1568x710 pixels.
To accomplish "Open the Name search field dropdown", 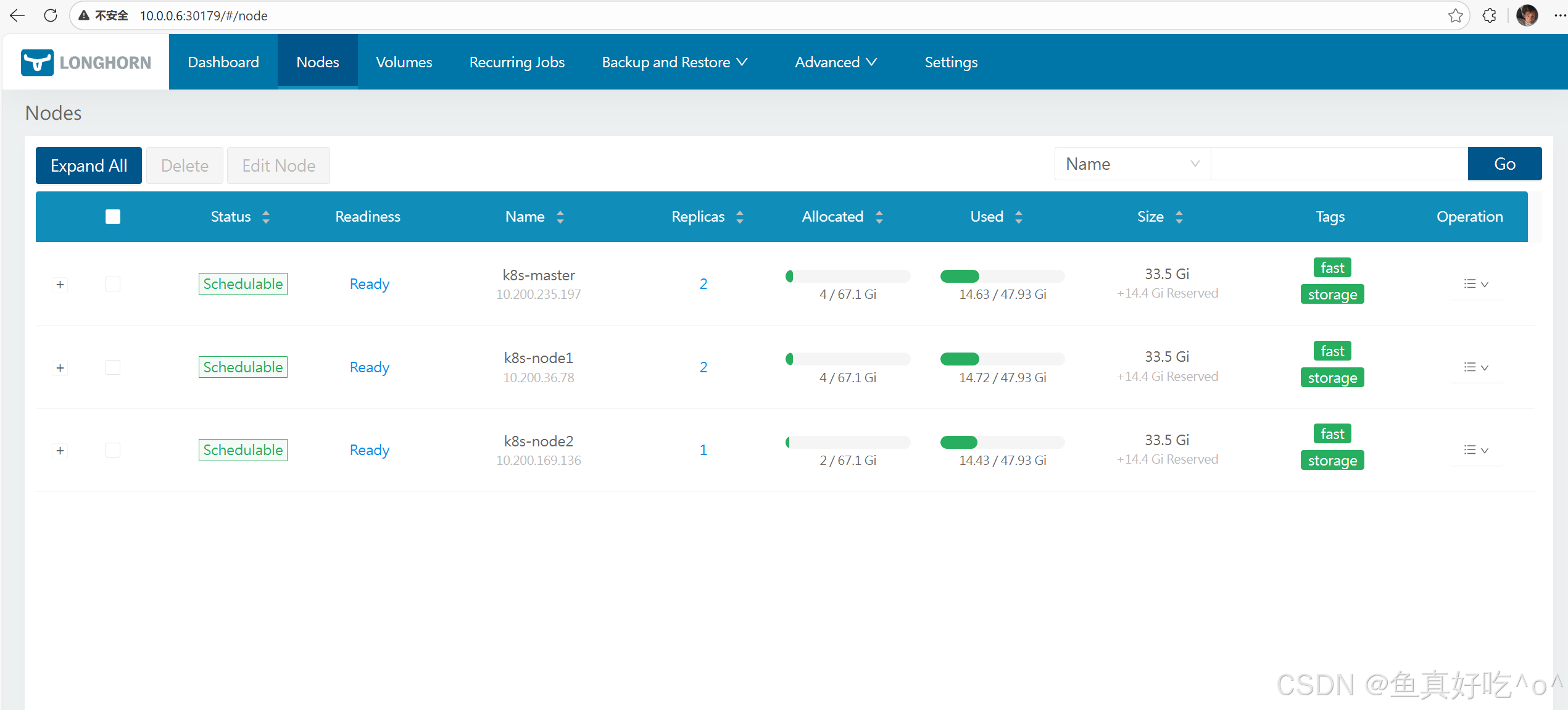I will [1132, 164].
